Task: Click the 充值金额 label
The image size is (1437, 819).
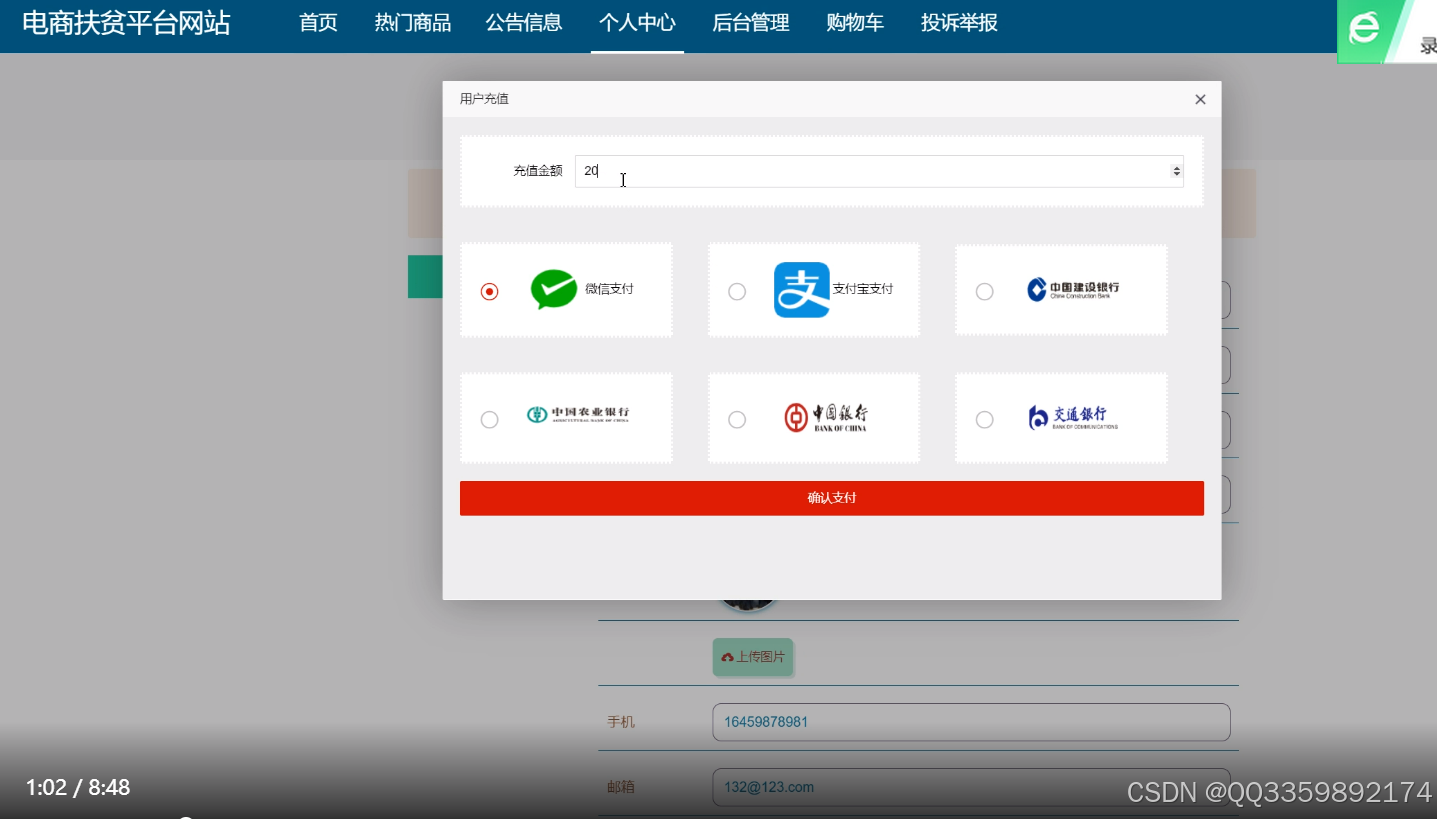Action: (538, 171)
